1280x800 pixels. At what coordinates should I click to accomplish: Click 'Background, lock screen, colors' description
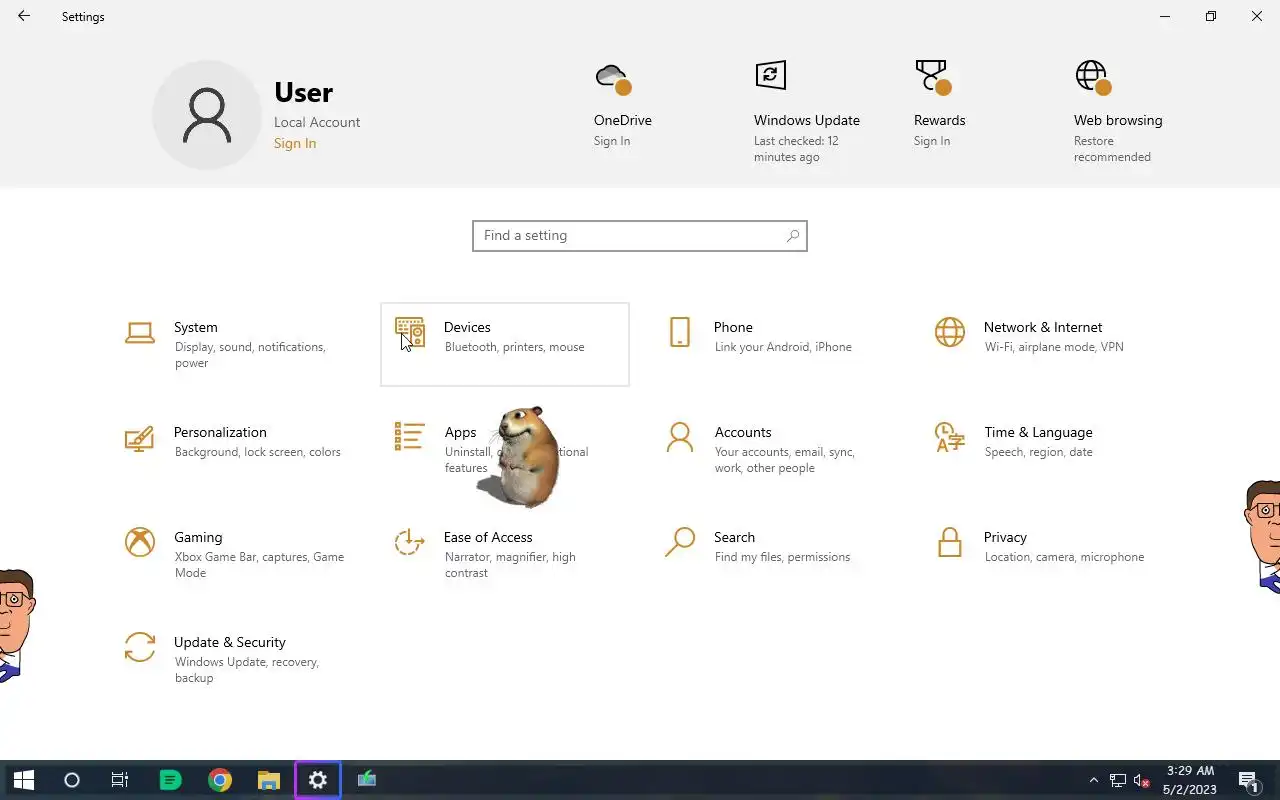(x=258, y=452)
